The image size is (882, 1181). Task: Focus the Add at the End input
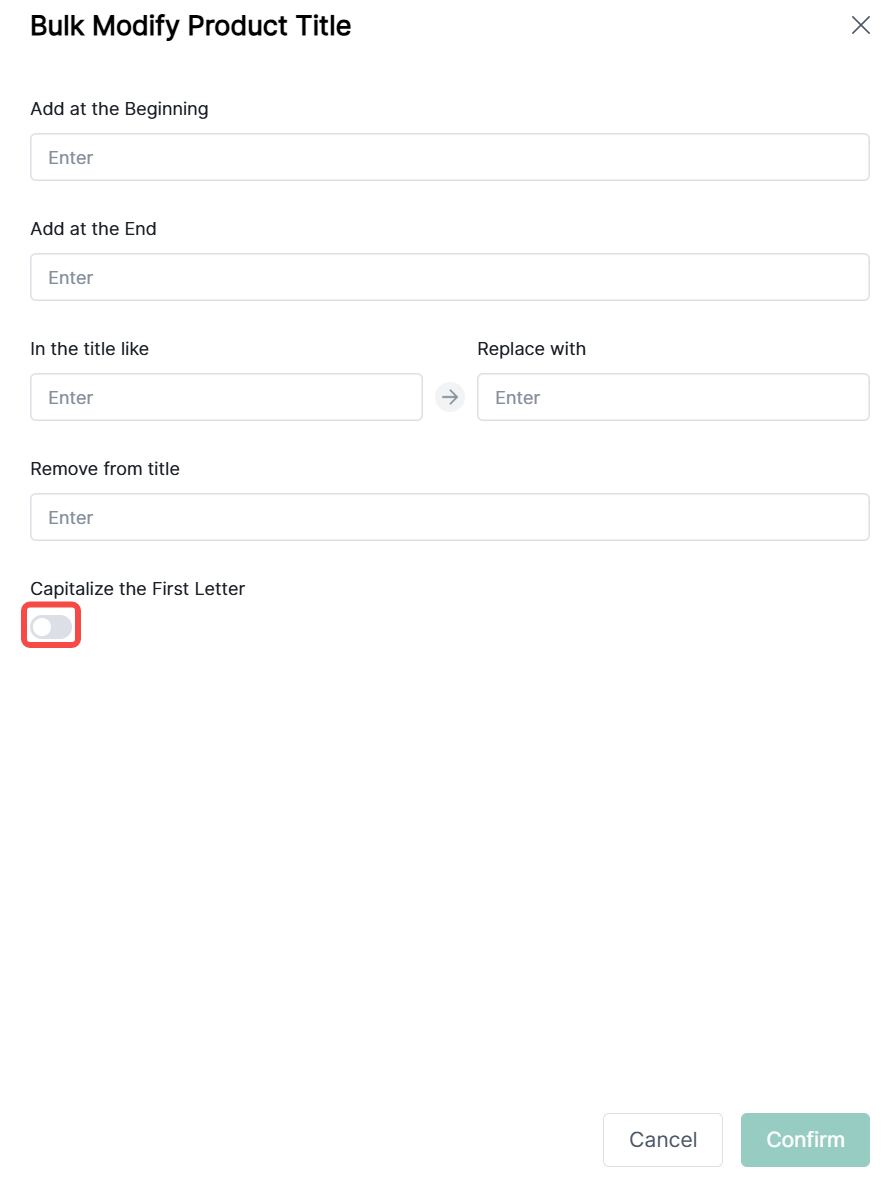point(449,277)
